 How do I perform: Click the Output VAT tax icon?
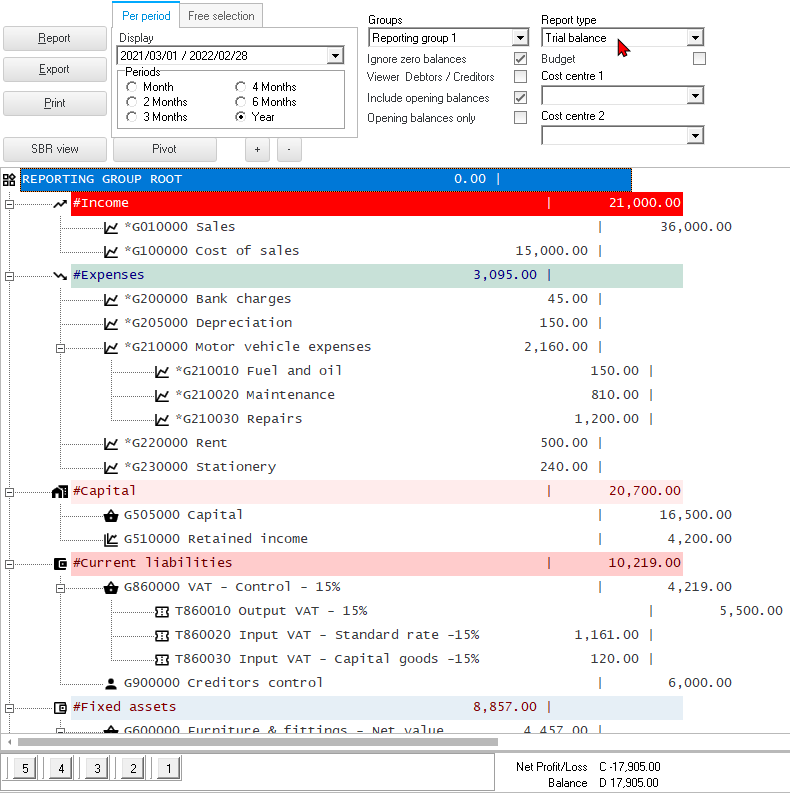[162, 612]
